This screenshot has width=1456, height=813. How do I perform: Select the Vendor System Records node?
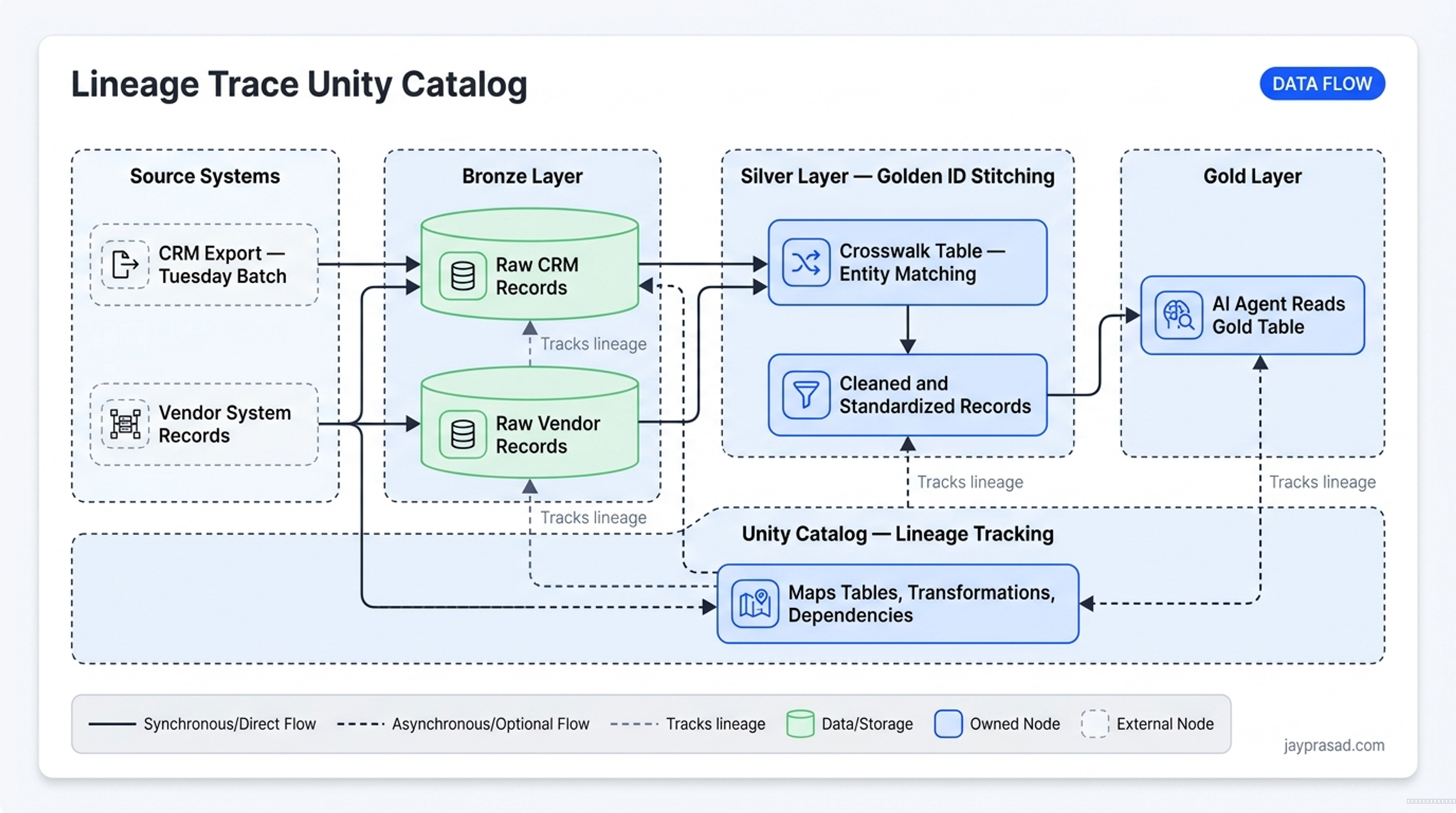tap(204, 424)
